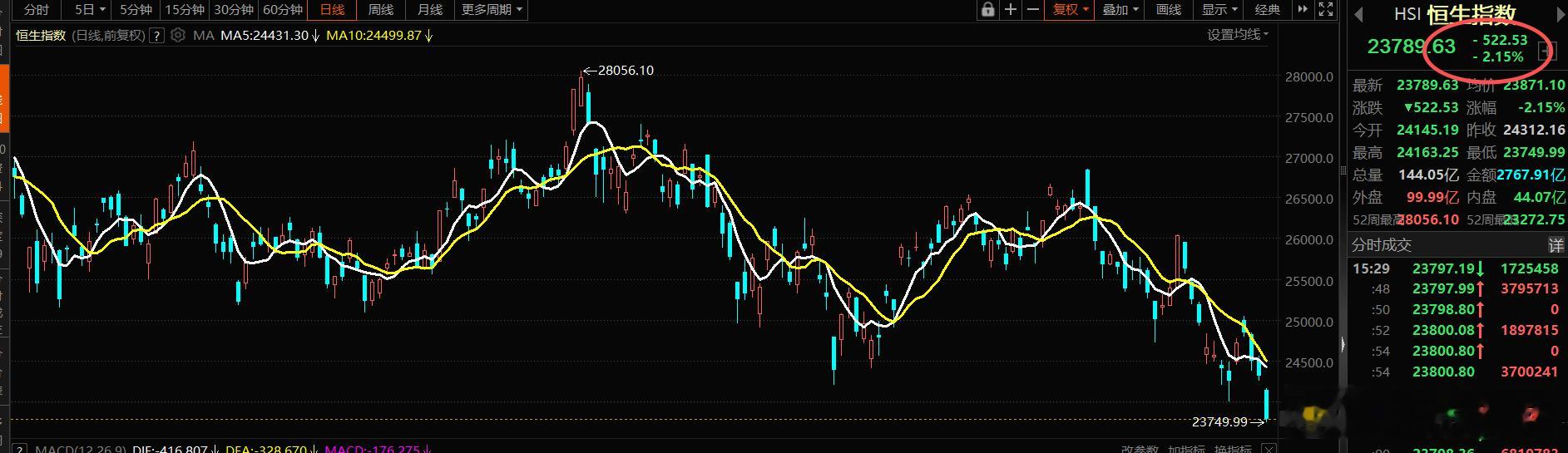Click the 28056.10 high price marker
The height and width of the screenshot is (453, 1568).
point(626,71)
